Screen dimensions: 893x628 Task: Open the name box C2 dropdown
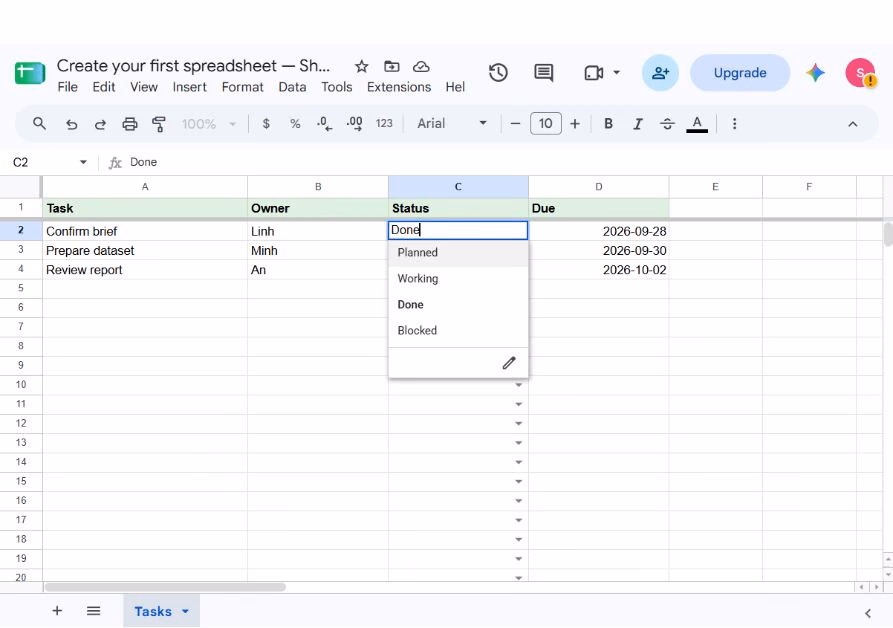point(83,162)
